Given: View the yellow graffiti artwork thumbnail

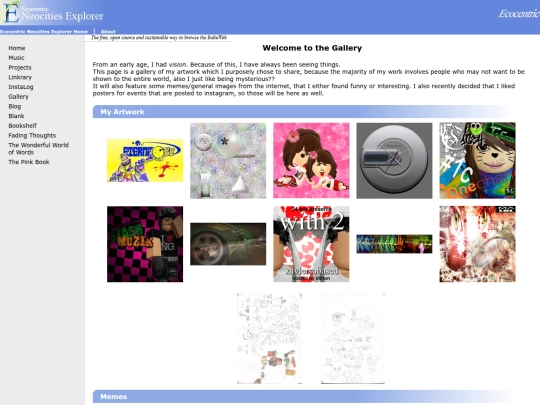Looking at the screenshot, I should (145, 160).
